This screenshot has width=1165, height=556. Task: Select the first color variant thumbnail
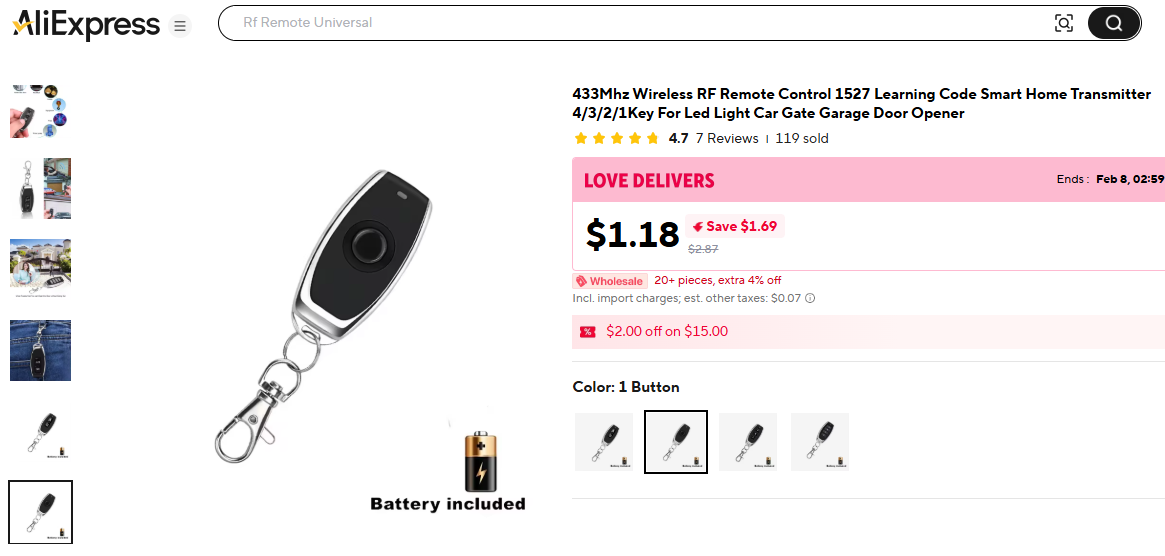coord(604,441)
